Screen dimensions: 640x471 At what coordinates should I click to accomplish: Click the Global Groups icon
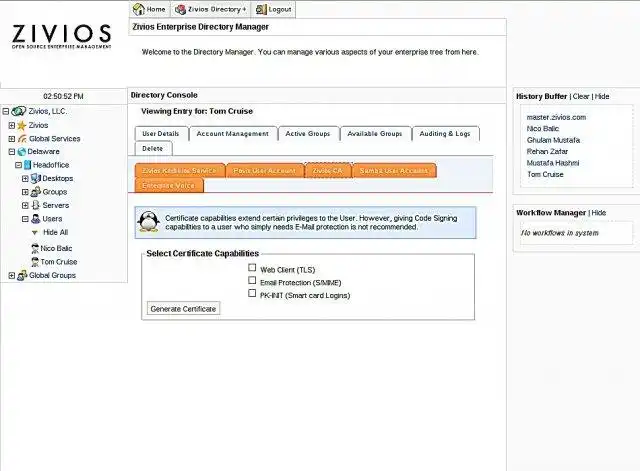(22, 275)
